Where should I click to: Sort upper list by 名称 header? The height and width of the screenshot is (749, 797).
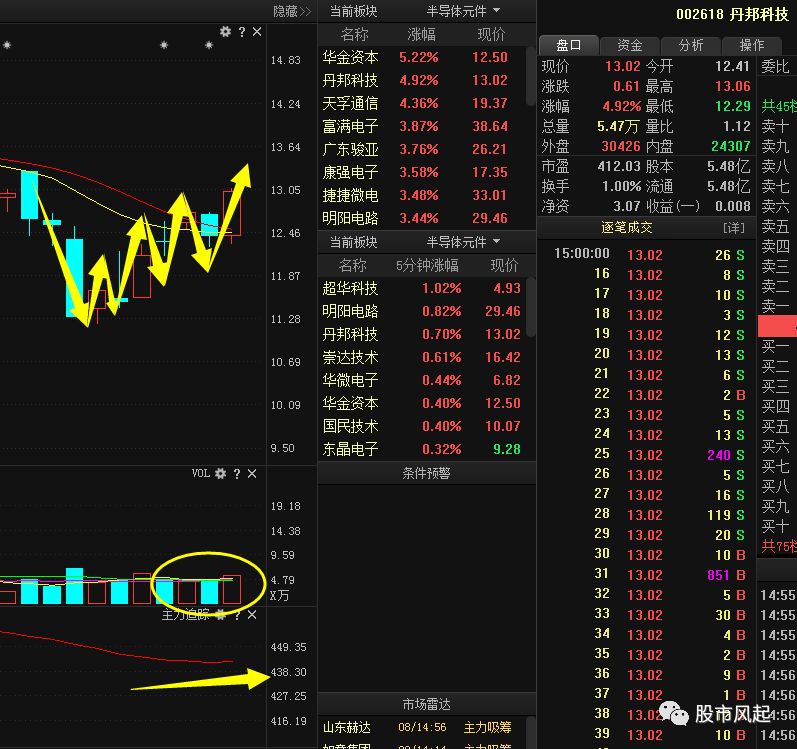tap(354, 34)
